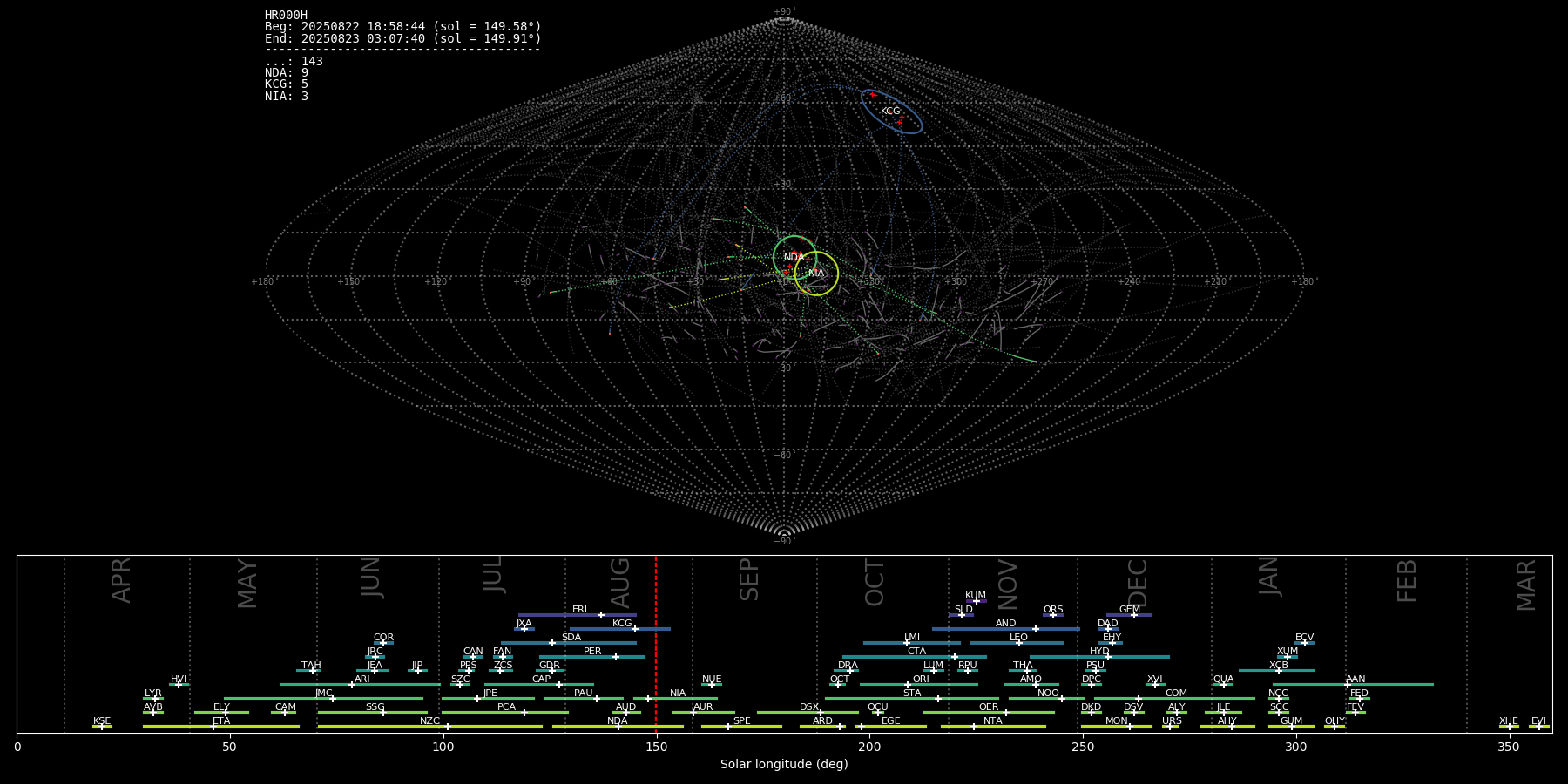Viewport: 1568px width, 784px height.
Task: Click the 300 tick on solar longitude axis
Action: (x=1296, y=747)
